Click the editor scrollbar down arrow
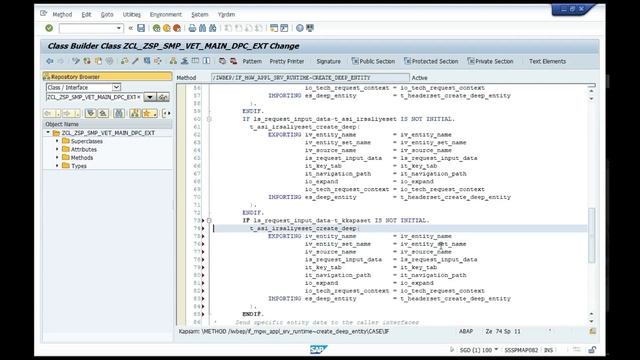The height and width of the screenshot is (360, 640). (591, 321)
